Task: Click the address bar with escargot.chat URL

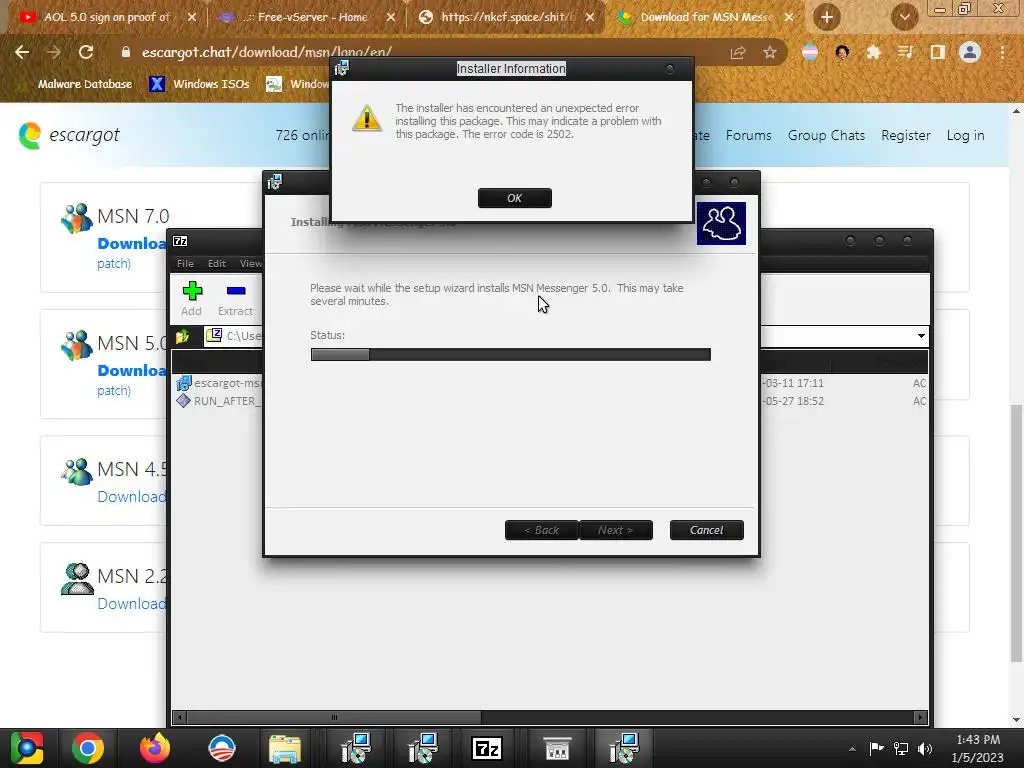Action: [418, 52]
